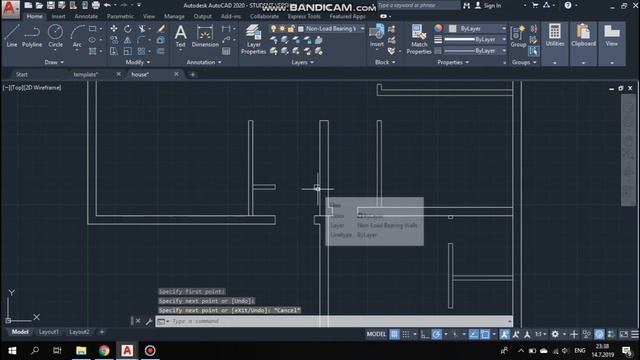Select the Circle tool
The height and width of the screenshot is (360, 640).
point(55,36)
